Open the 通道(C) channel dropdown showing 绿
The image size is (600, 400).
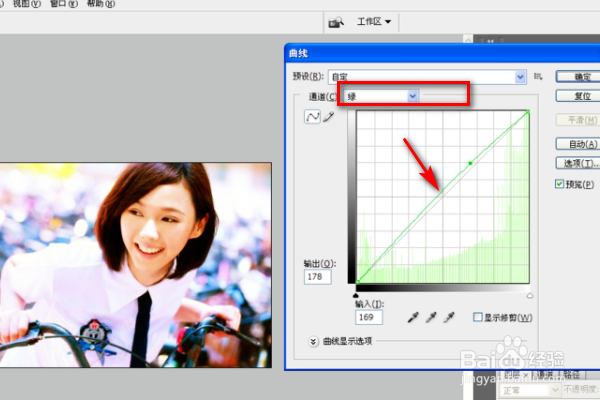(382, 96)
